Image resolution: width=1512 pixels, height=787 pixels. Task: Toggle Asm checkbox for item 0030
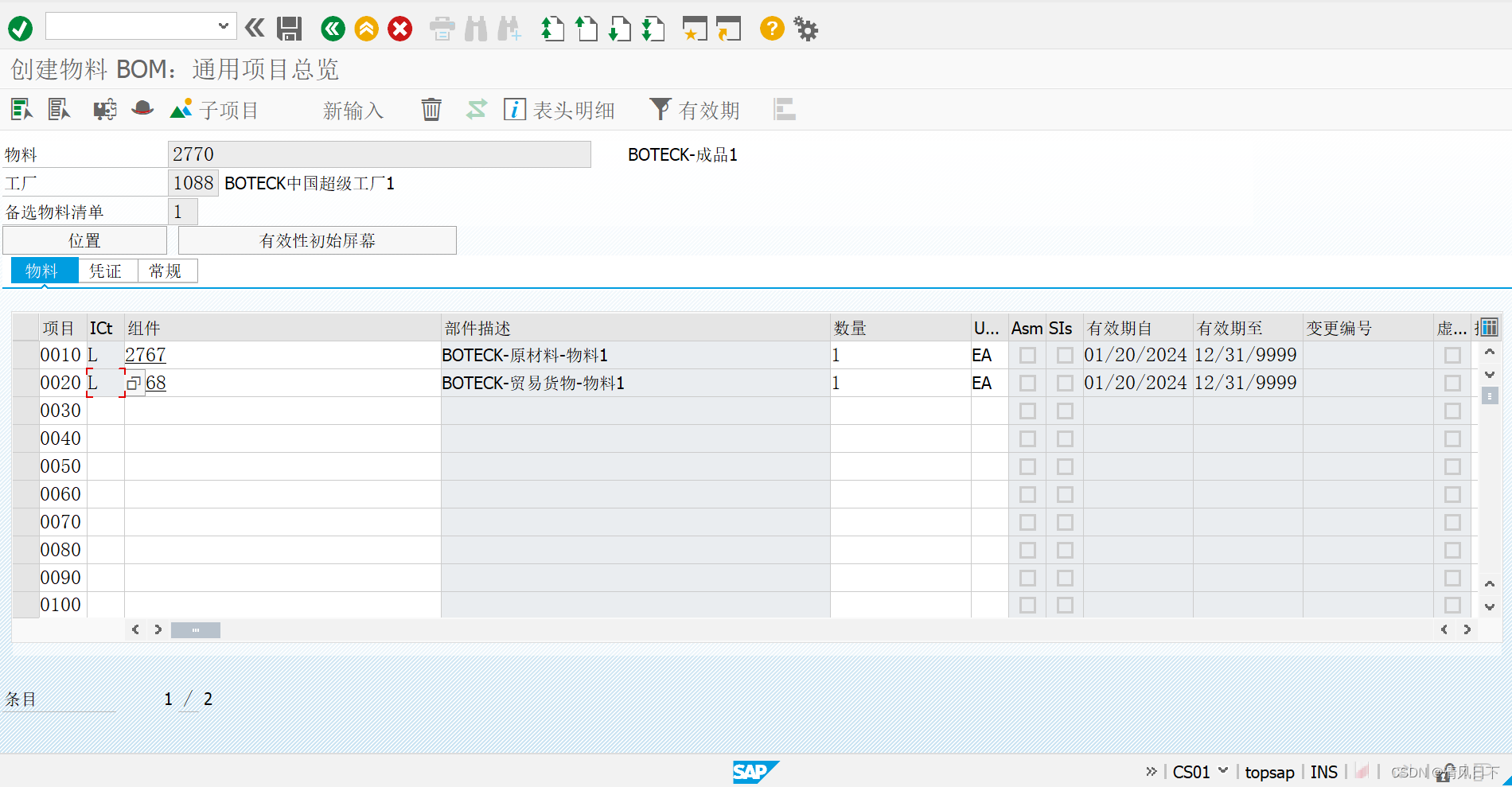click(x=1027, y=411)
